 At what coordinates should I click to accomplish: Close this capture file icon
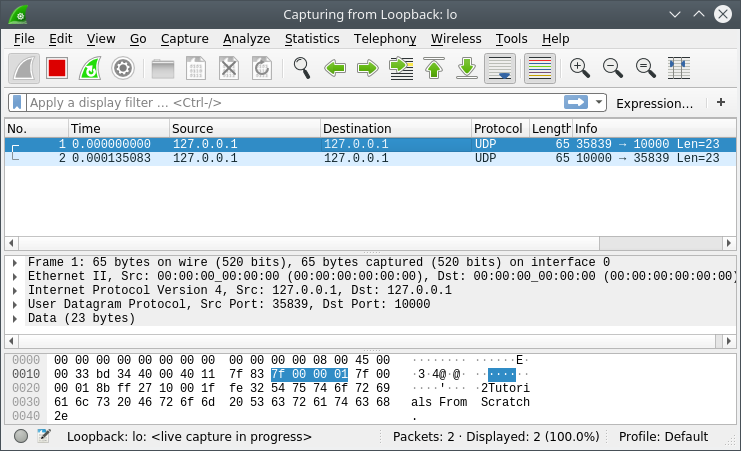pyautogui.click(x=229, y=69)
